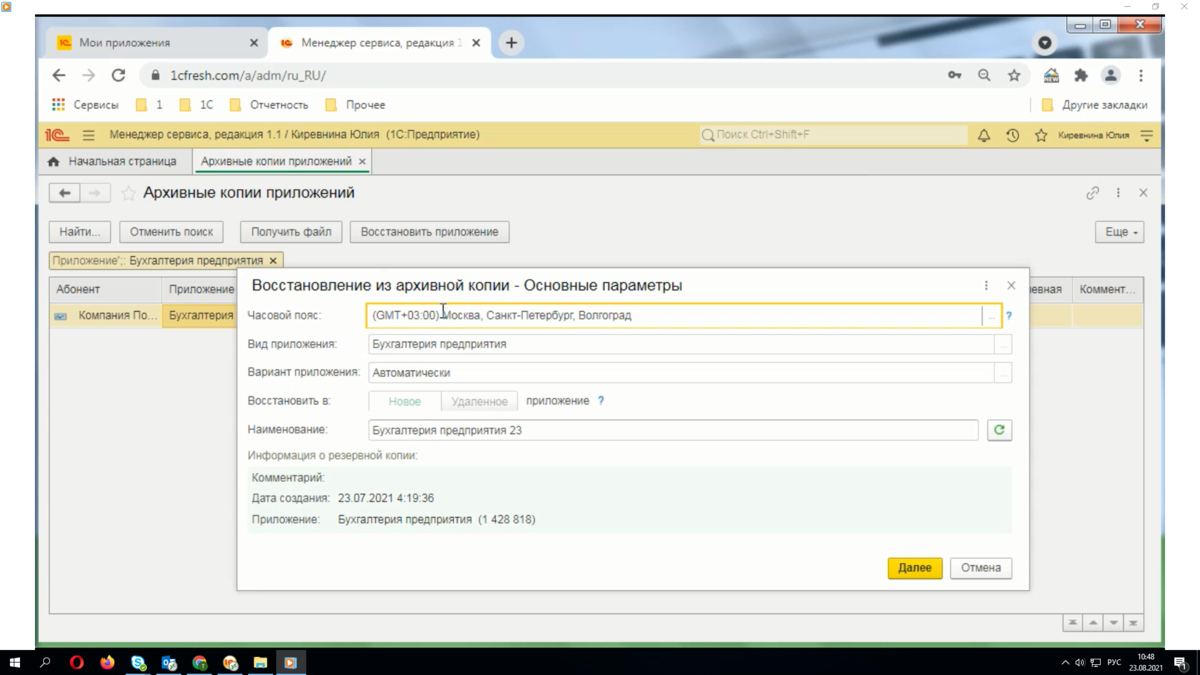Open the Вариант приложения selection button
This screenshot has height=675, width=1200.
[1003, 373]
